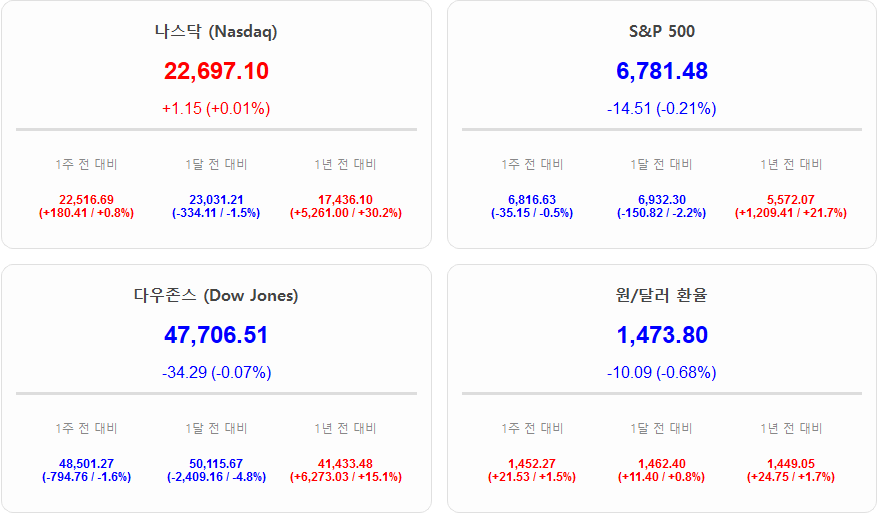Click S&P 500's one-year-ago value 5,572.07

[x=790, y=200]
